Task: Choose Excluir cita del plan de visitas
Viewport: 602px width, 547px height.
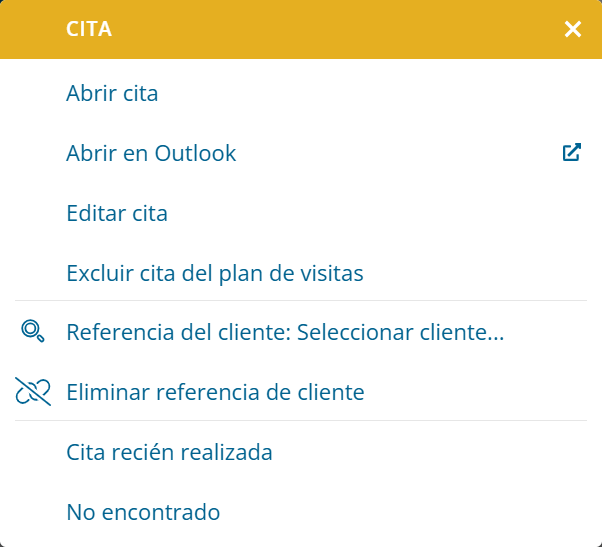Action: pyautogui.click(x=301, y=273)
